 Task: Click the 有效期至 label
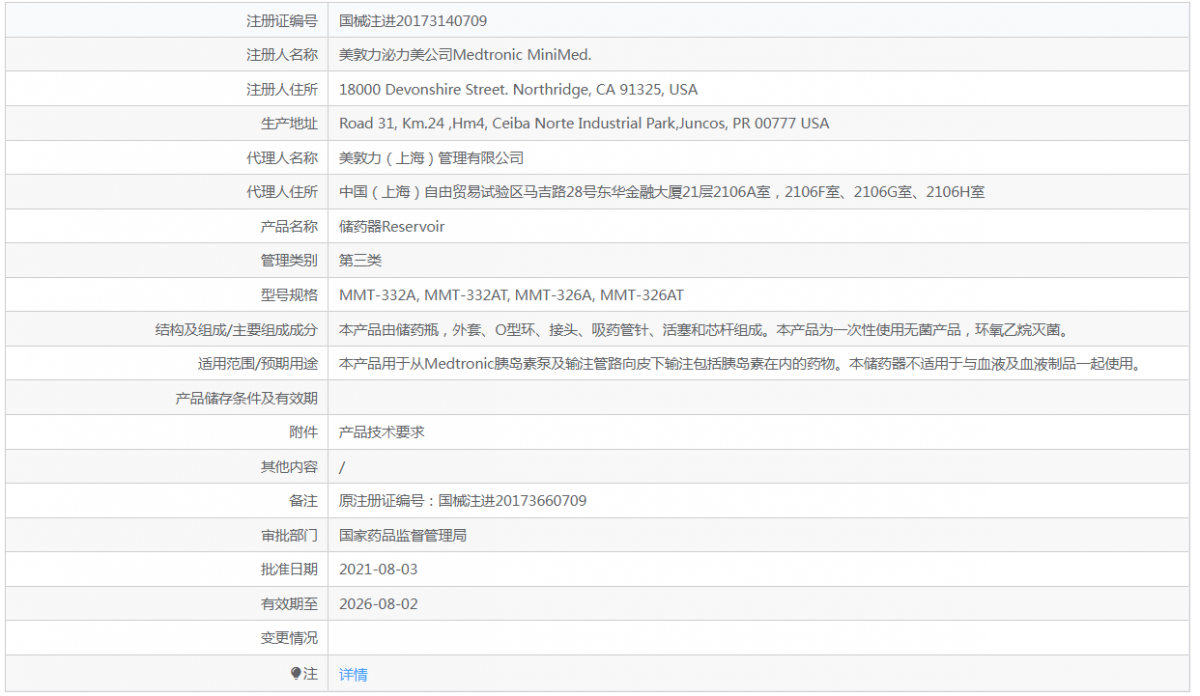[x=289, y=604]
